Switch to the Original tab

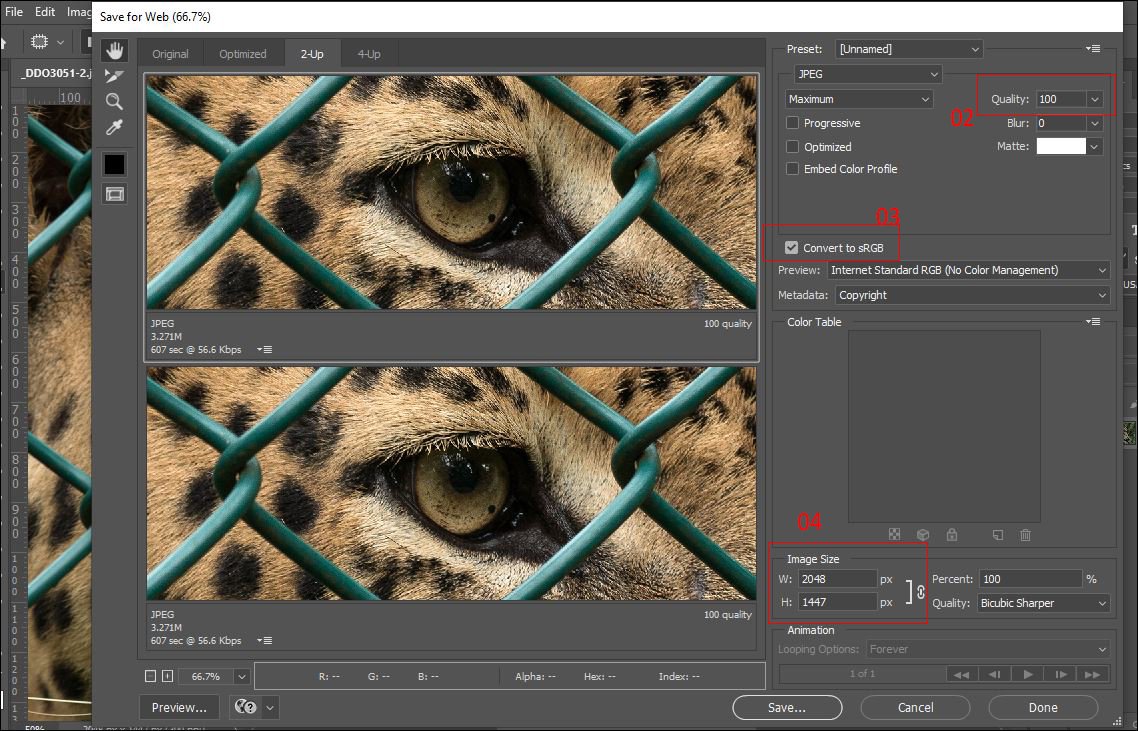(x=170, y=53)
